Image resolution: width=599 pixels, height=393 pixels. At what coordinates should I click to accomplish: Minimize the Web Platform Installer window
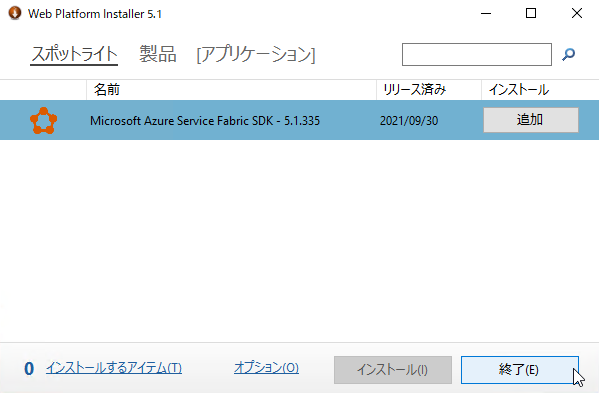(x=486, y=13)
